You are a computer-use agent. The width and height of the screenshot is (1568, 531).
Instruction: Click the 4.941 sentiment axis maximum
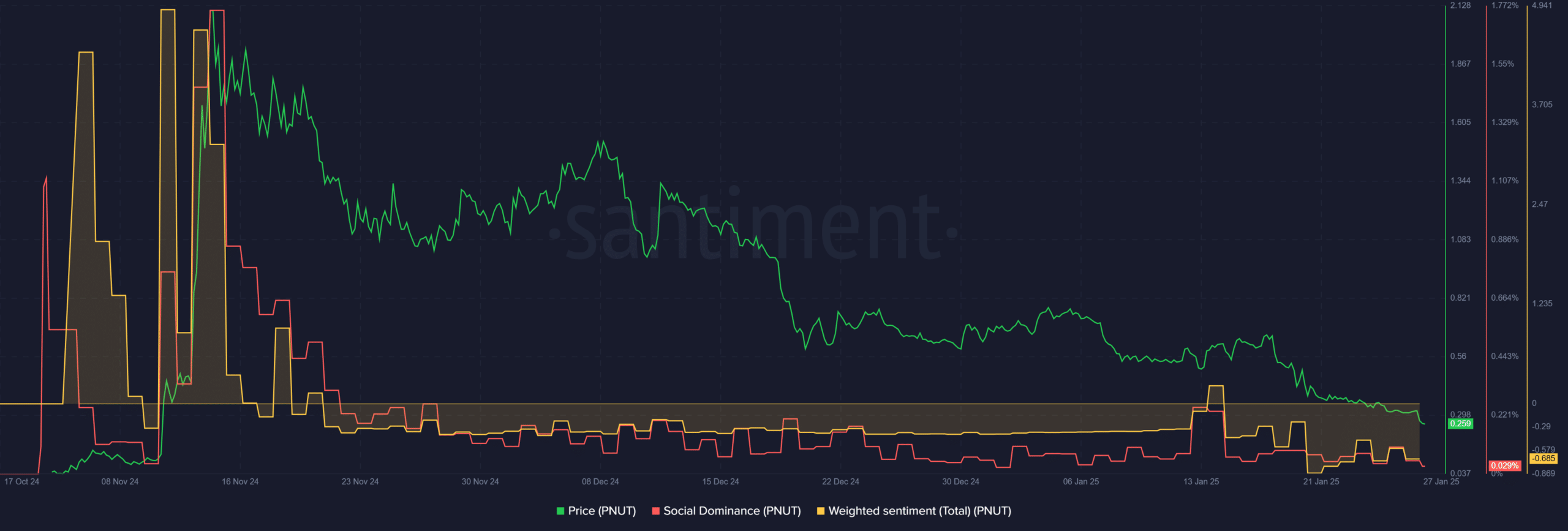click(1542, 6)
